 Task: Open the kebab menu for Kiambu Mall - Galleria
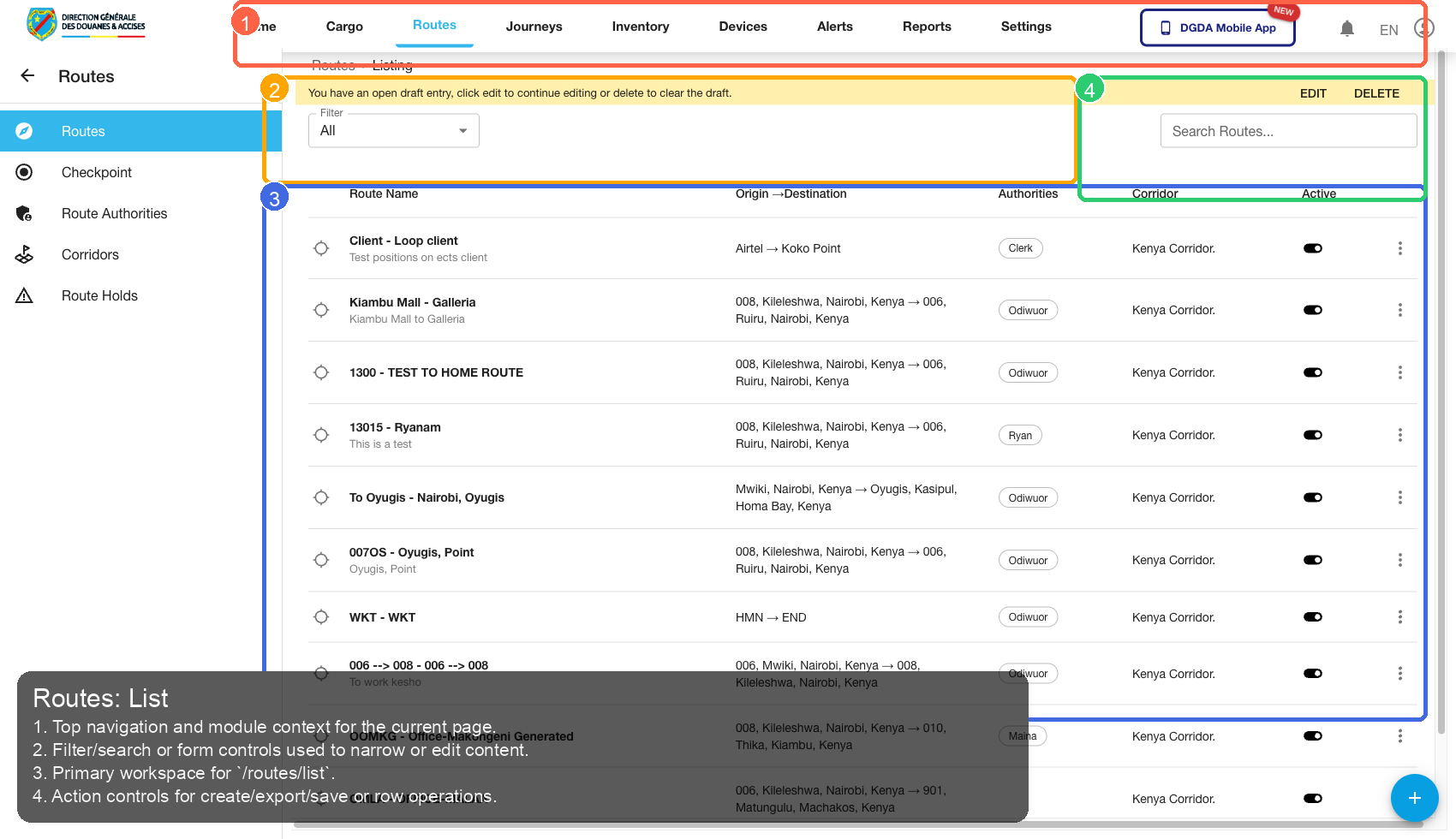click(1400, 310)
